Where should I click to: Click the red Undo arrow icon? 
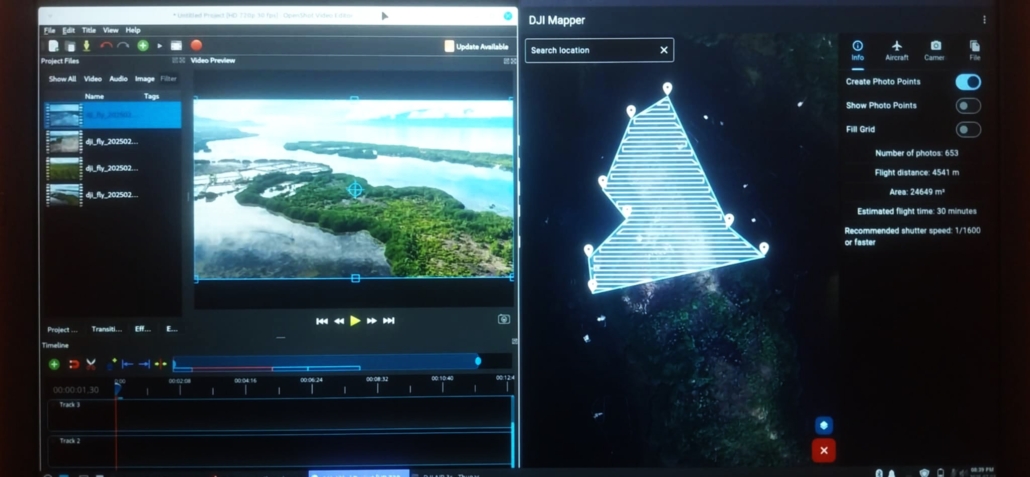106,46
